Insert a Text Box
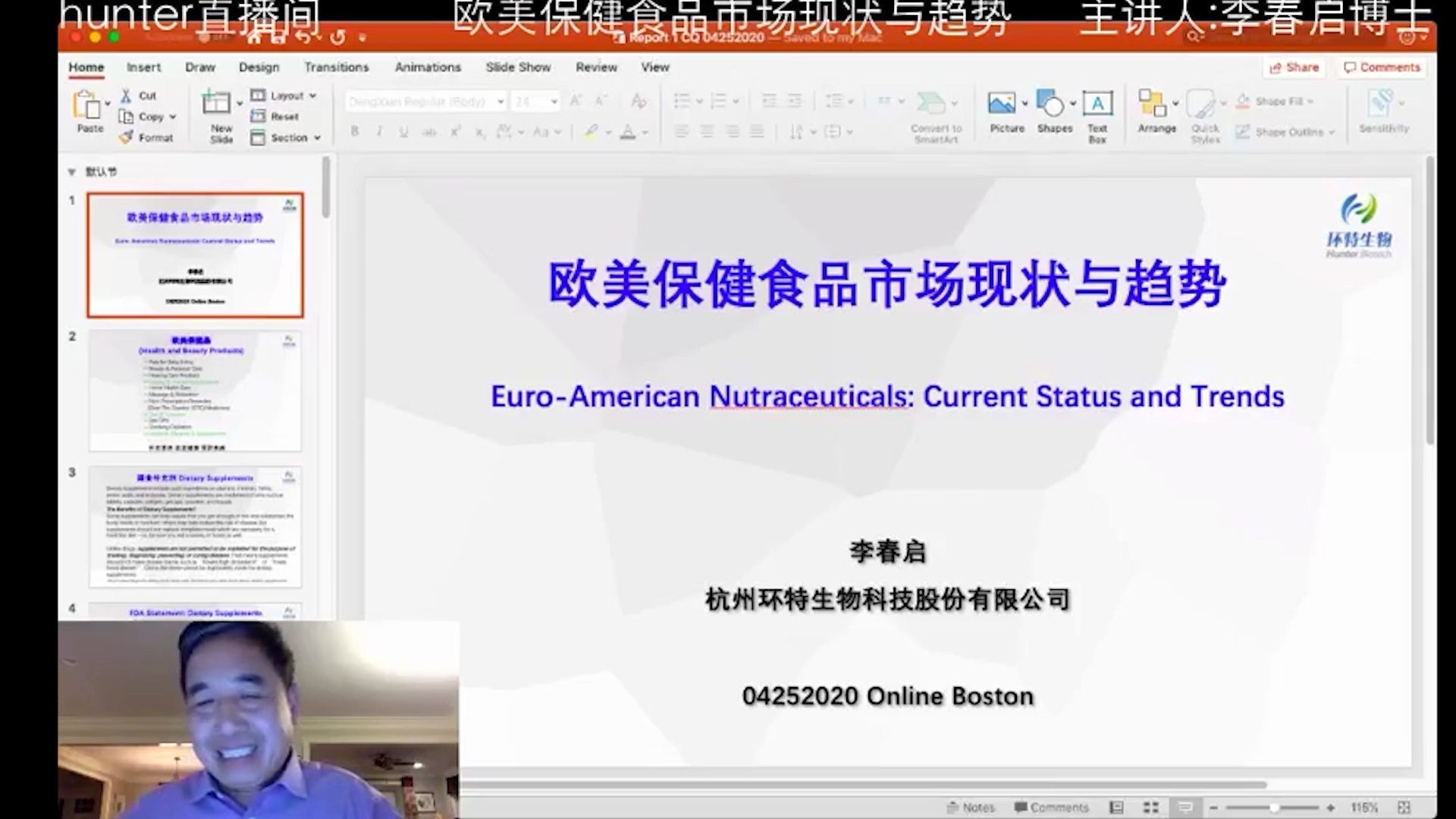 tap(1097, 117)
